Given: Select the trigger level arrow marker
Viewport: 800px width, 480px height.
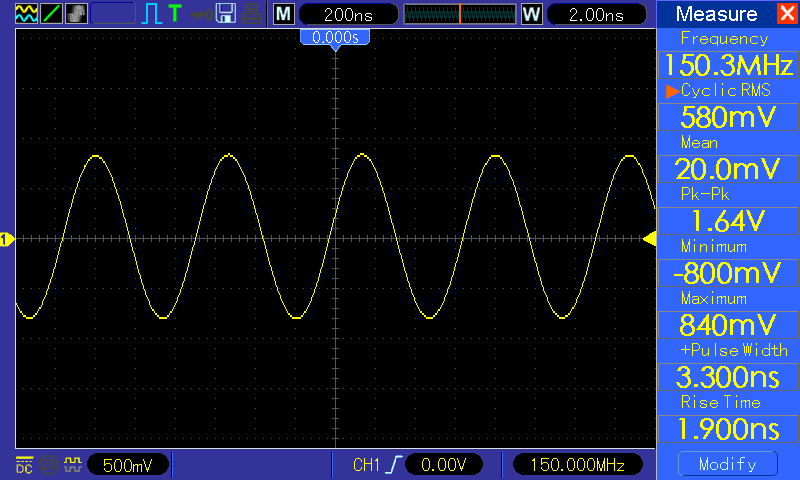Looking at the screenshot, I should (x=649, y=239).
